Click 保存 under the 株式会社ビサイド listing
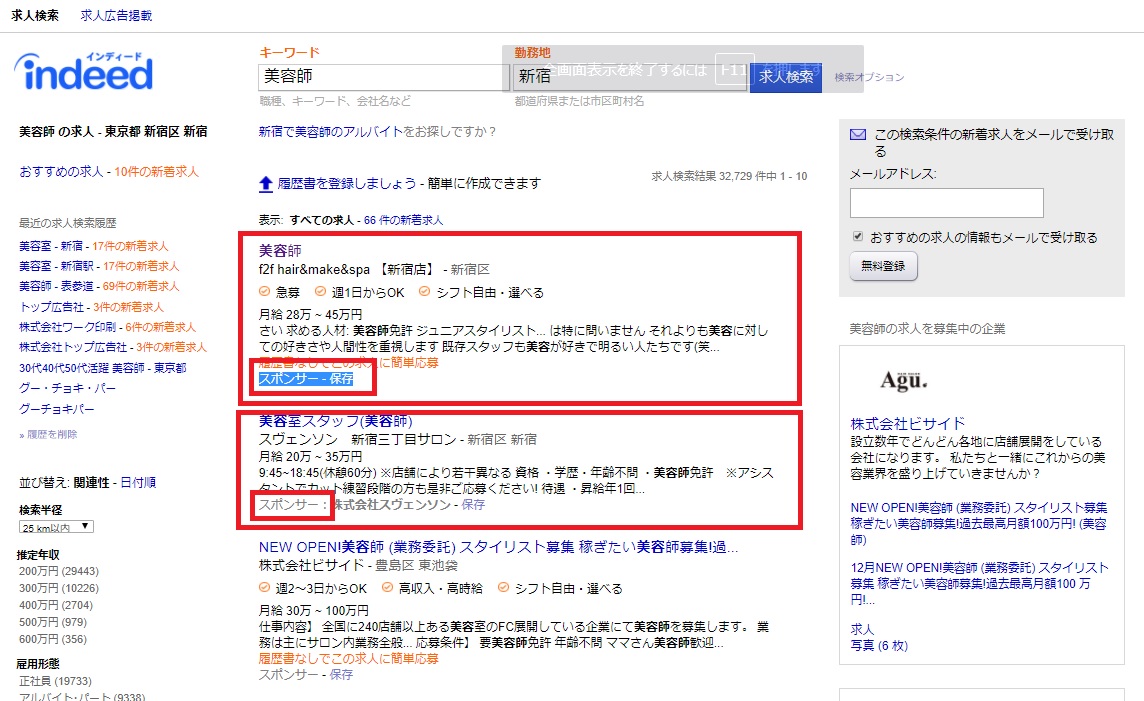Screen dimensions: 1144x701 coord(341,675)
